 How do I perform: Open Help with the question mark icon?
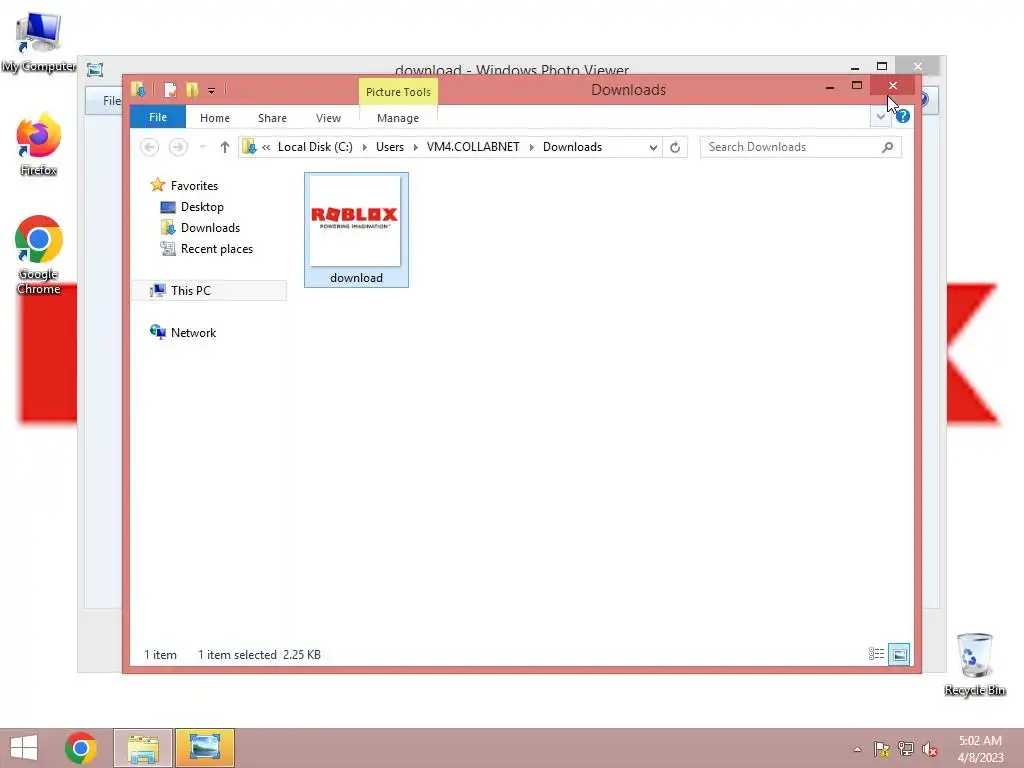[x=903, y=116]
